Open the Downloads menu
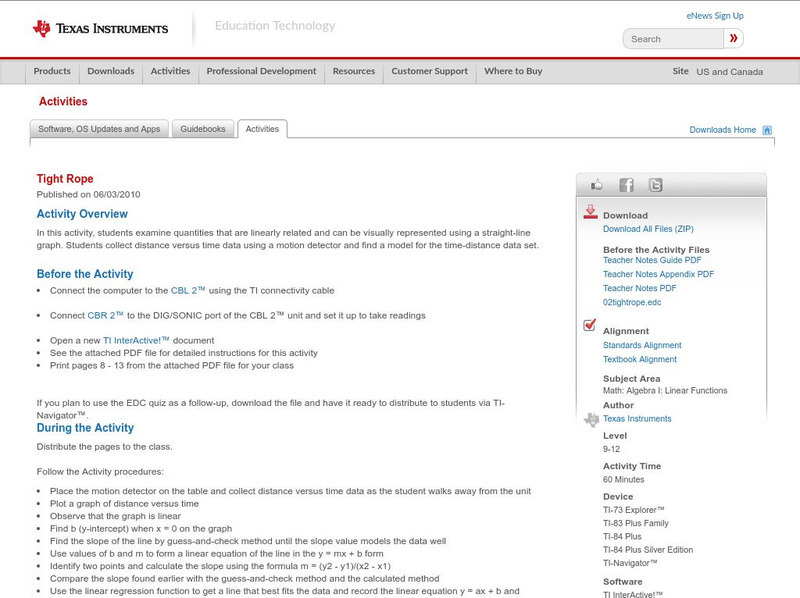Viewport: 800px width, 598px height. pyautogui.click(x=111, y=71)
